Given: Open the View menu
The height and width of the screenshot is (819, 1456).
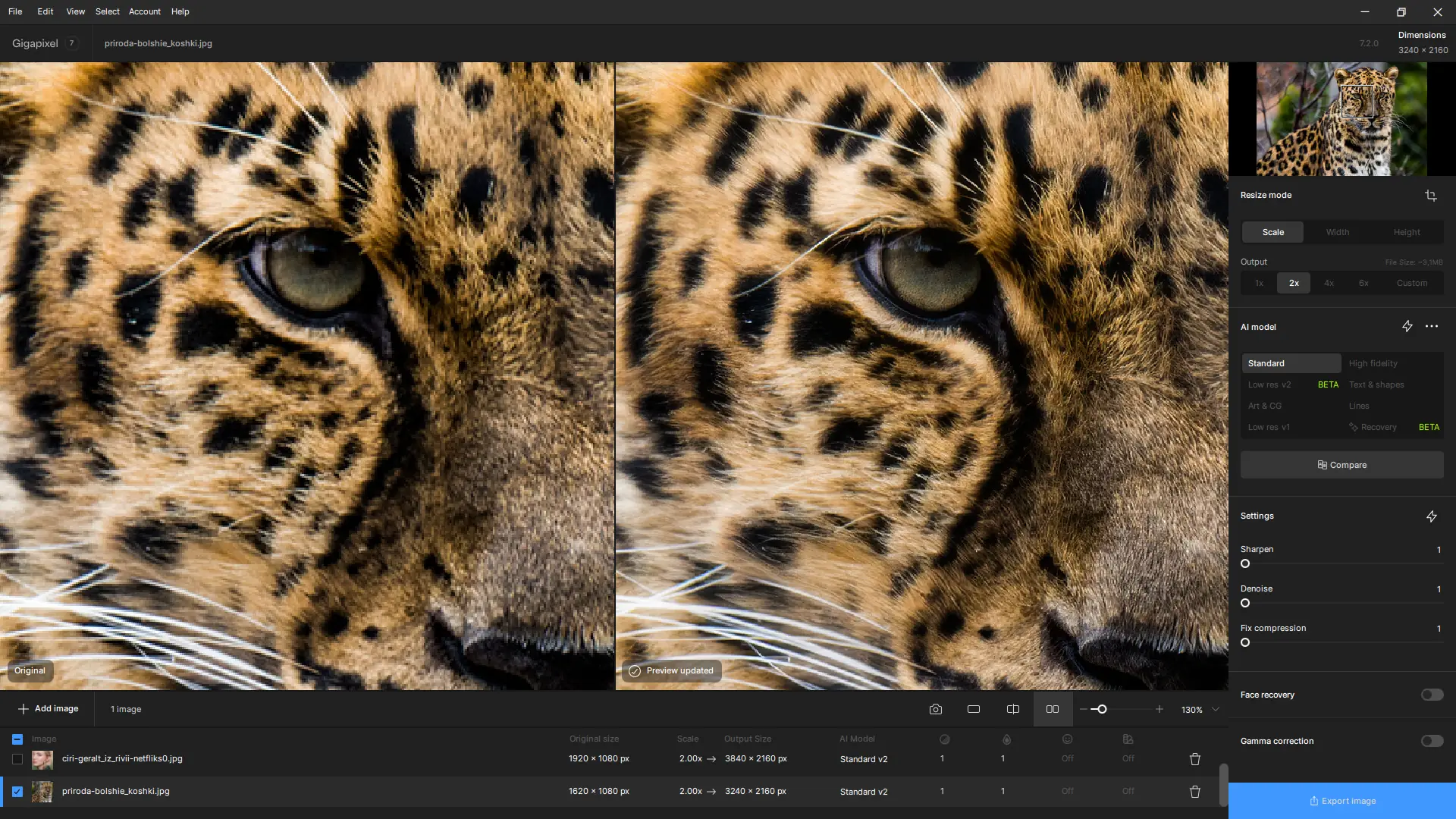Looking at the screenshot, I should tap(75, 11).
